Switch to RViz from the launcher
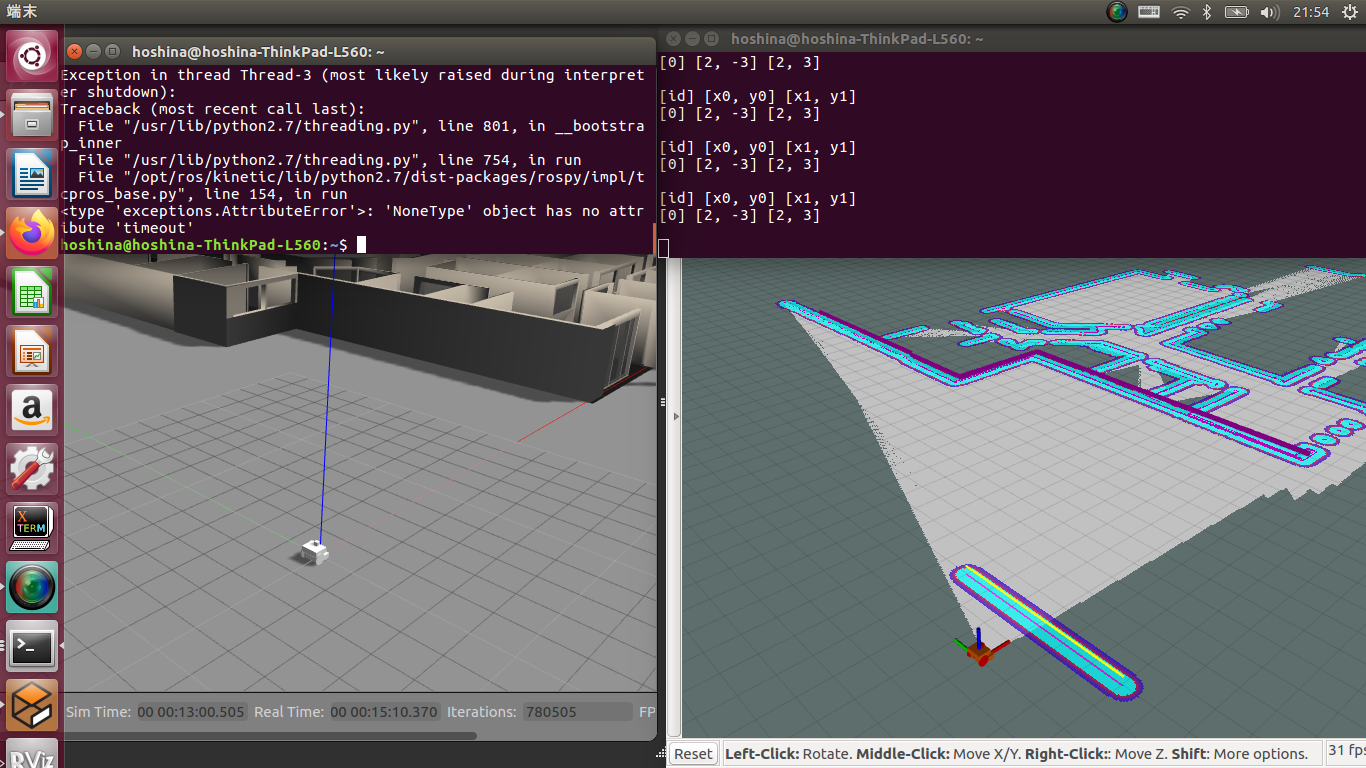The image size is (1366, 768). [x=32, y=754]
